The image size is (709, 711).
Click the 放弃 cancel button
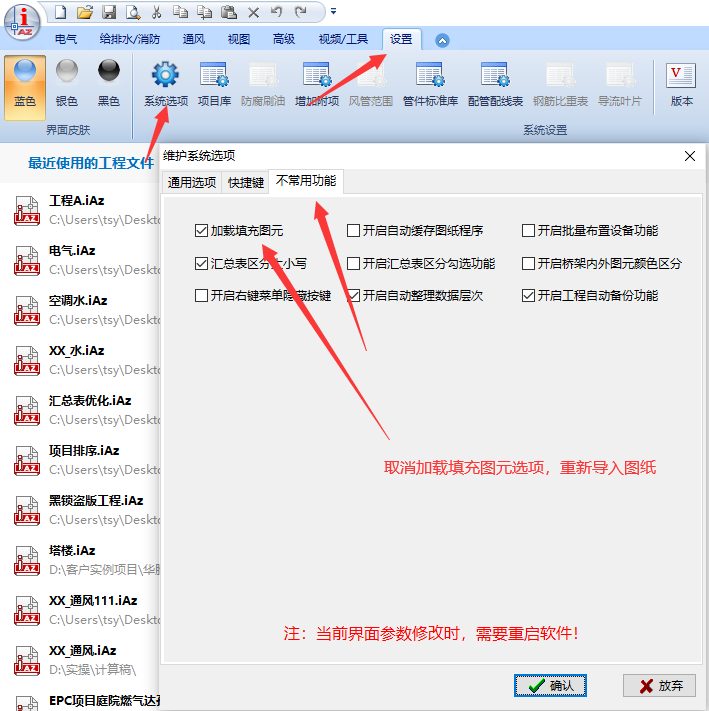pyautogui.click(x=659, y=685)
